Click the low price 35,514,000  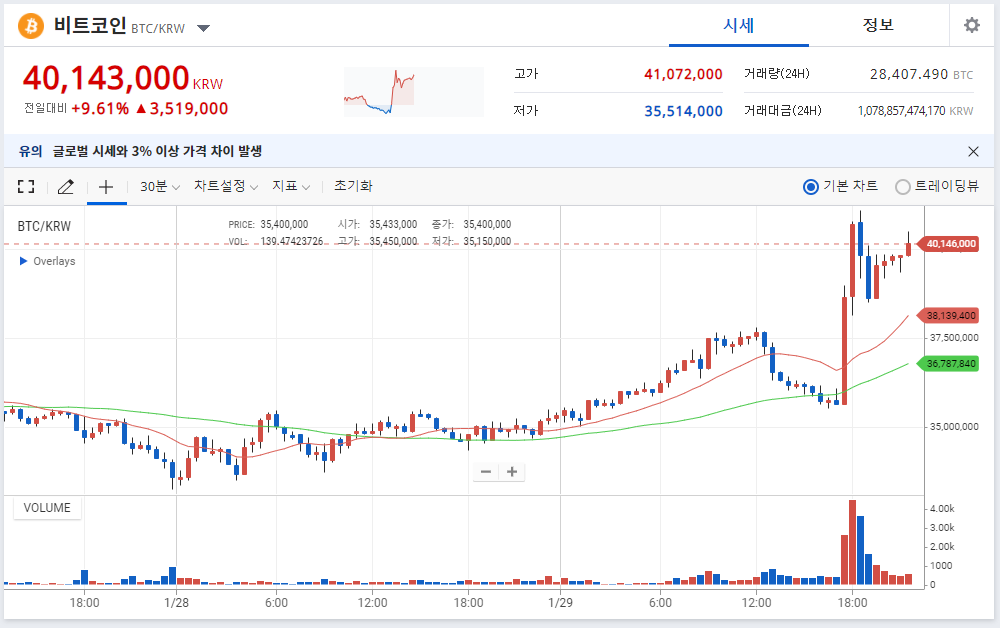pos(683,111)
